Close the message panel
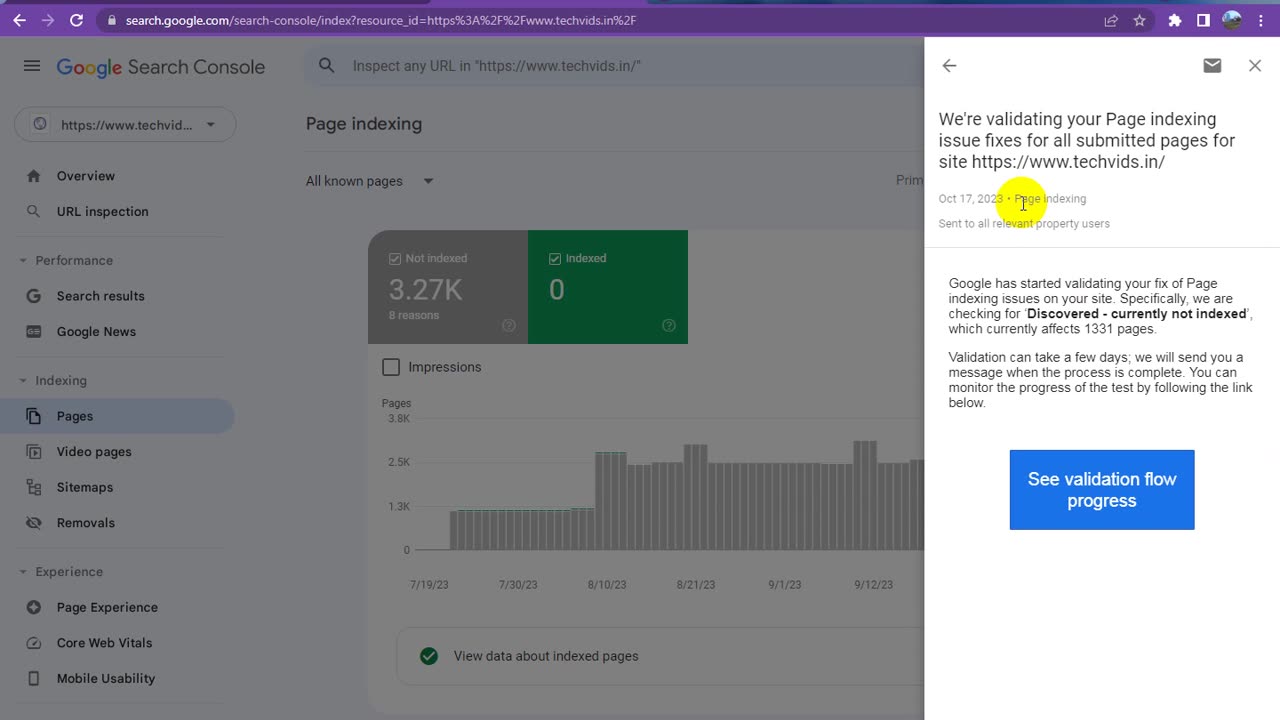1280x720 pixels. (1255, 66)
